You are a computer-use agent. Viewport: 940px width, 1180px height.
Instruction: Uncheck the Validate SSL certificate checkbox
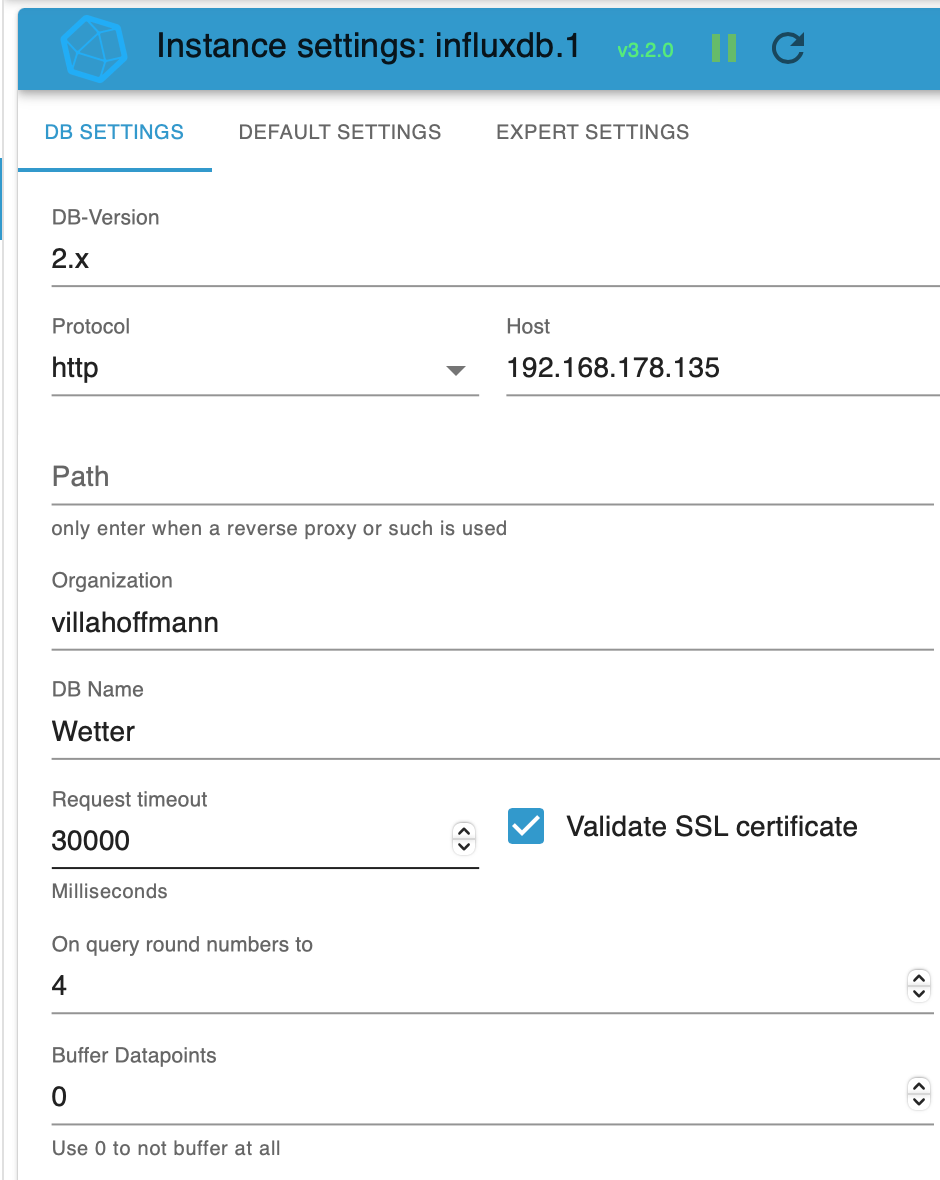[526, 827]
